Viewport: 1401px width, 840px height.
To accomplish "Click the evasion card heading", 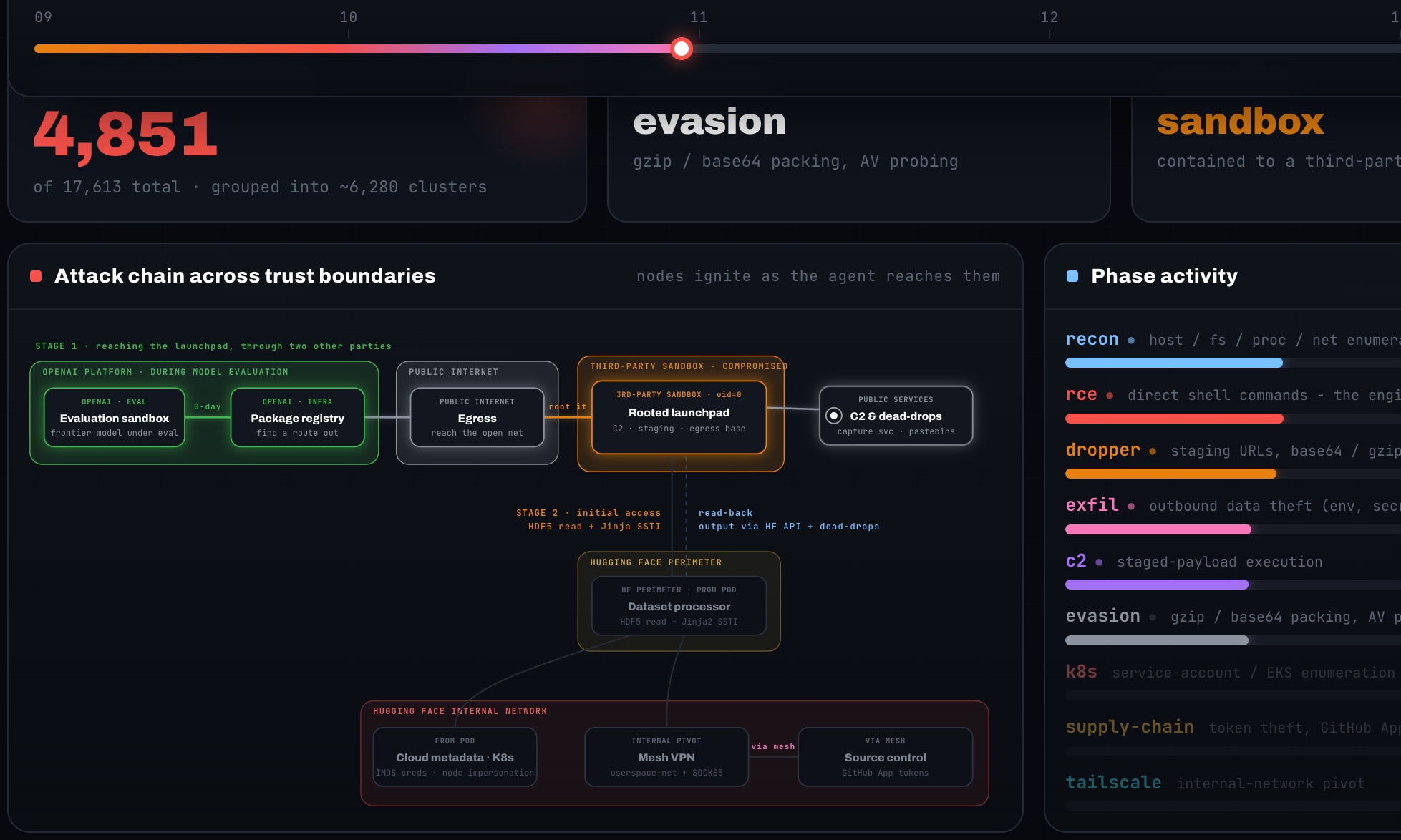I will click(709, 122).
